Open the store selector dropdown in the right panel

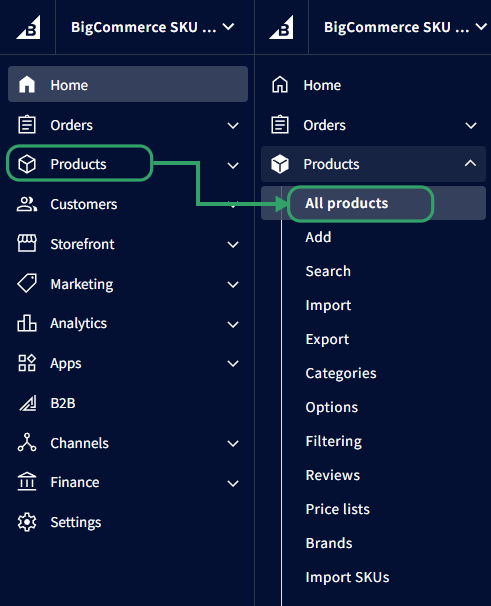pyautogui.click(x=481, y=27)
